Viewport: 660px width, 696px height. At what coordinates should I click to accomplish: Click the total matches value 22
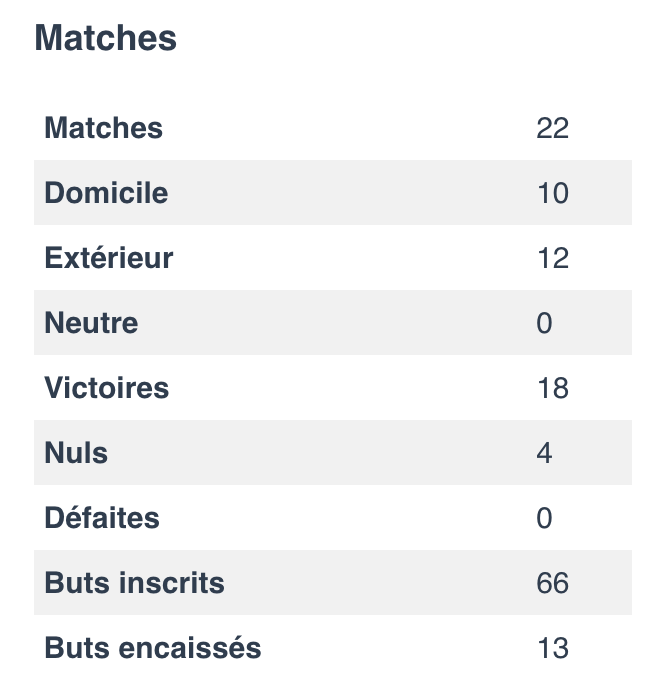coord(552,128)
